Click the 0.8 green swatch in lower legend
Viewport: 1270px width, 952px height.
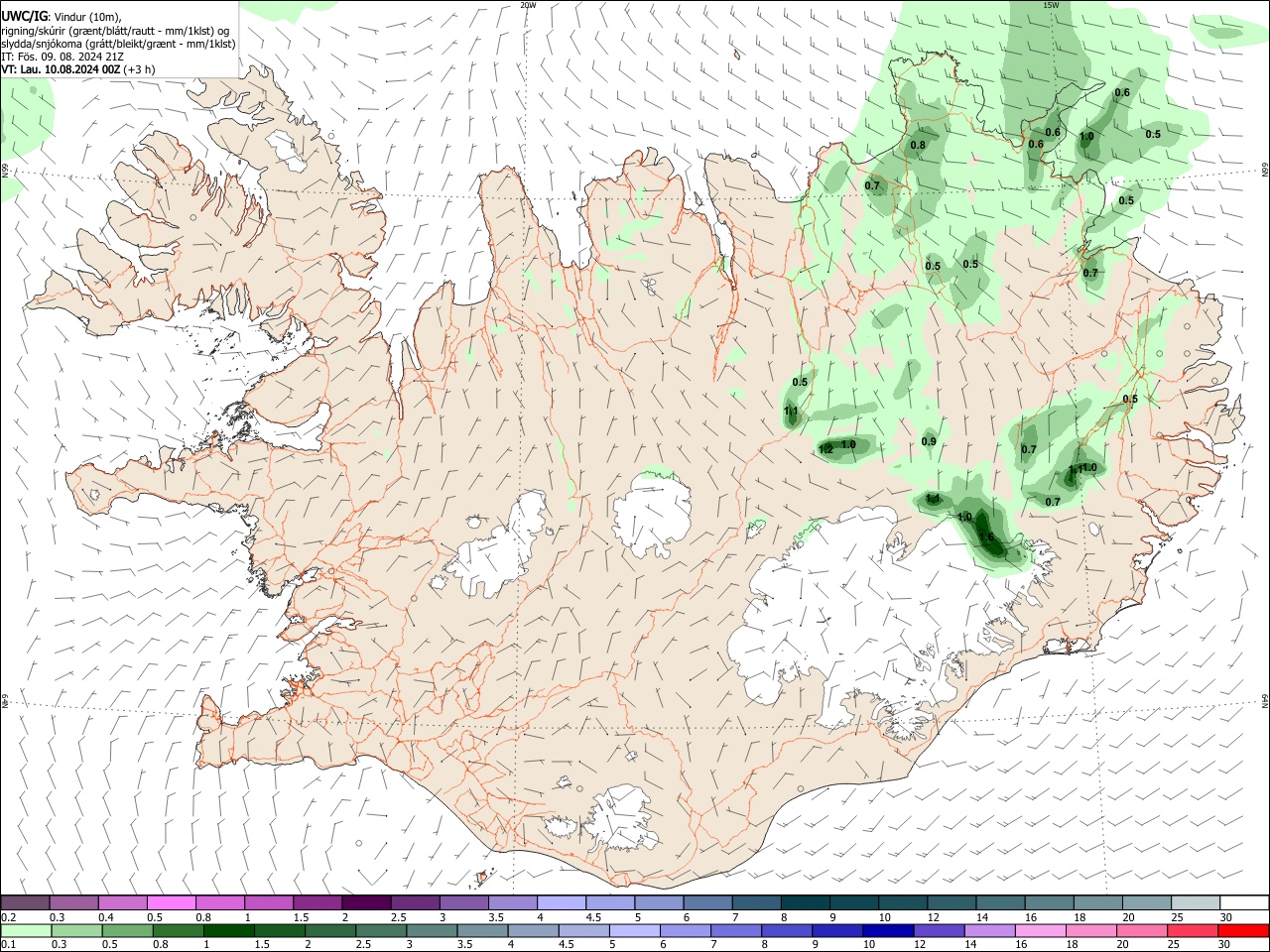click(x=179, y=930)
